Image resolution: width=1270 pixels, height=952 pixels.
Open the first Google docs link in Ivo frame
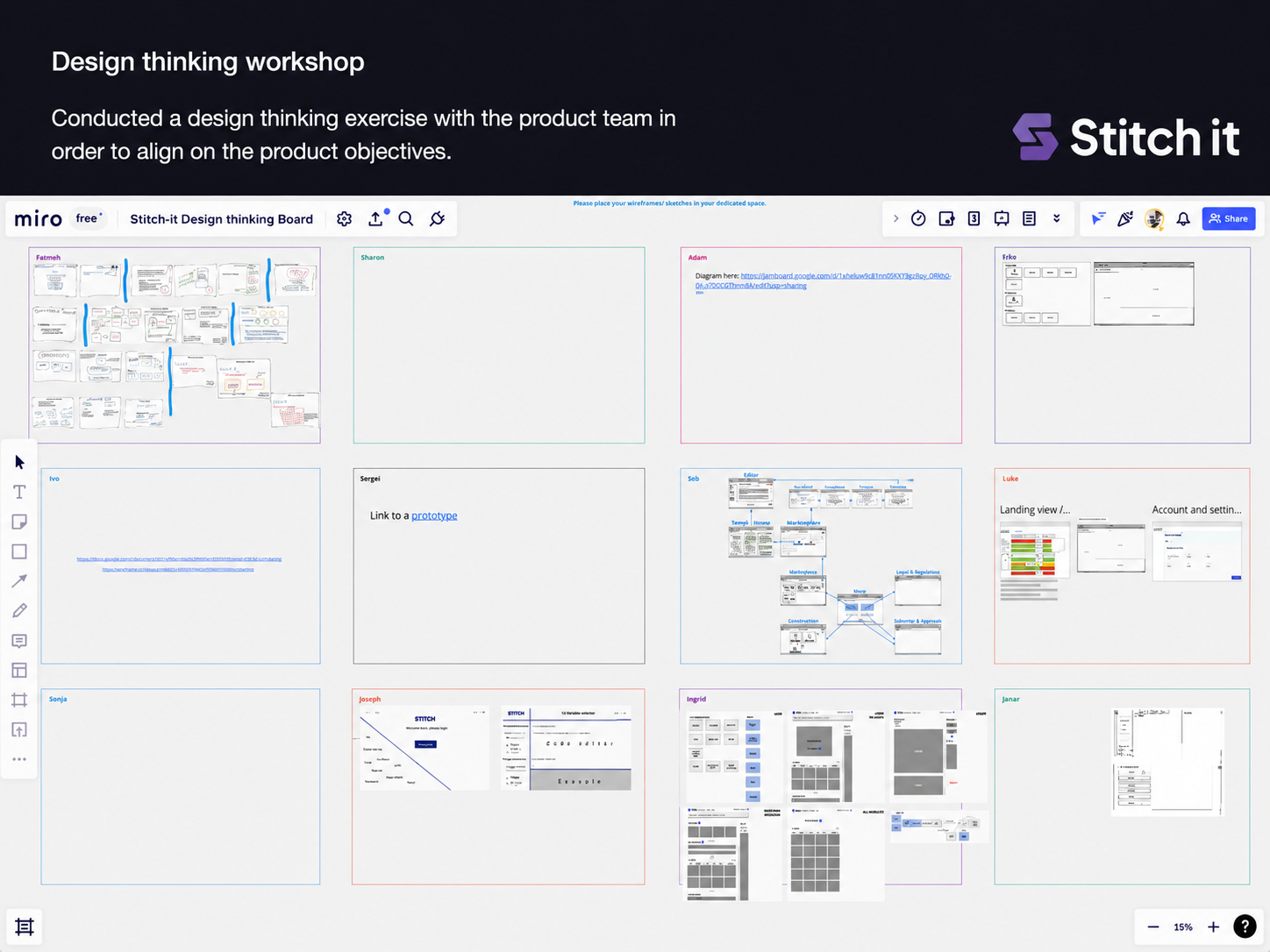click(x=179, y=558)
